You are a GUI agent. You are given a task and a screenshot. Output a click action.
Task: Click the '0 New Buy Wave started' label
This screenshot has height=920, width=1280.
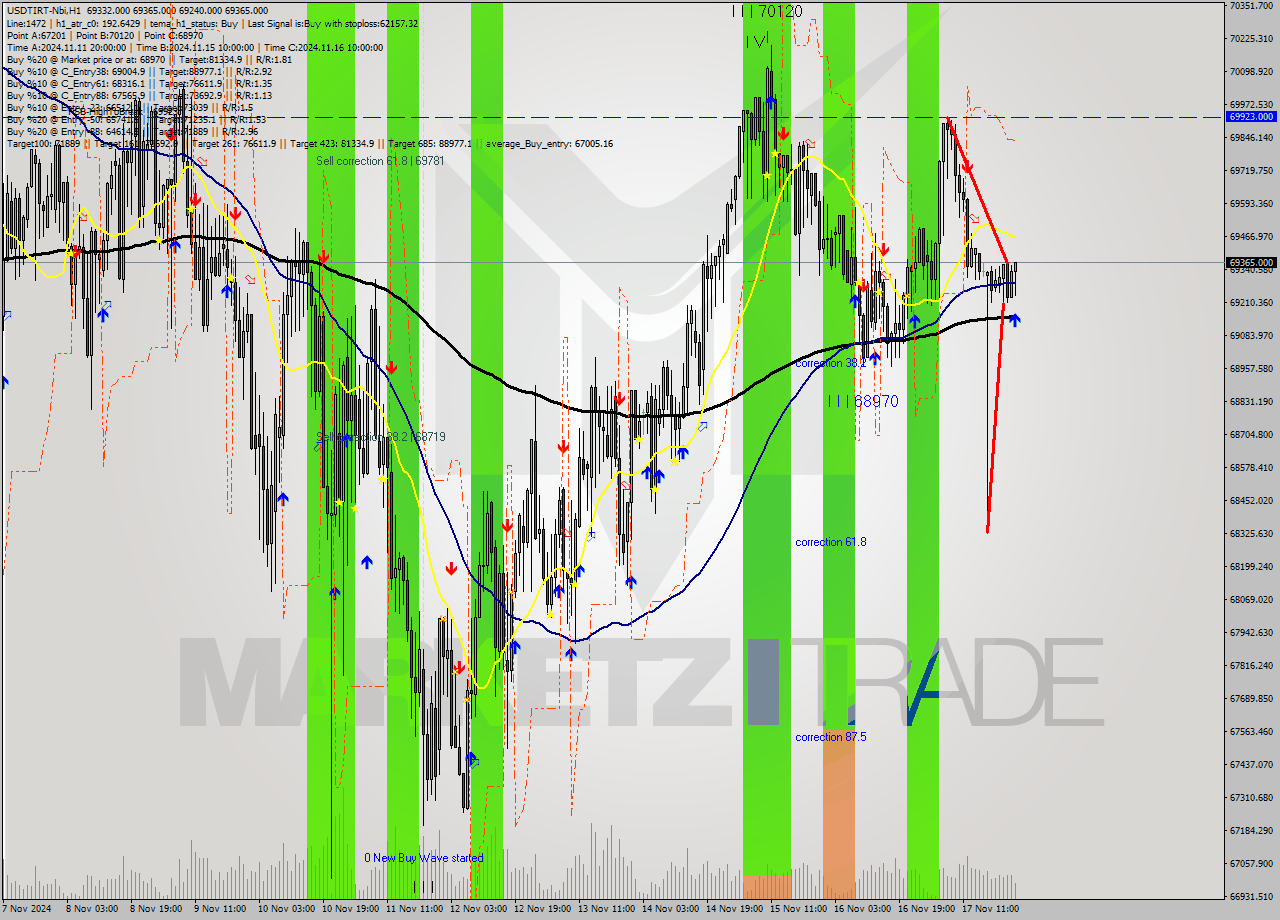coord(423,858)
